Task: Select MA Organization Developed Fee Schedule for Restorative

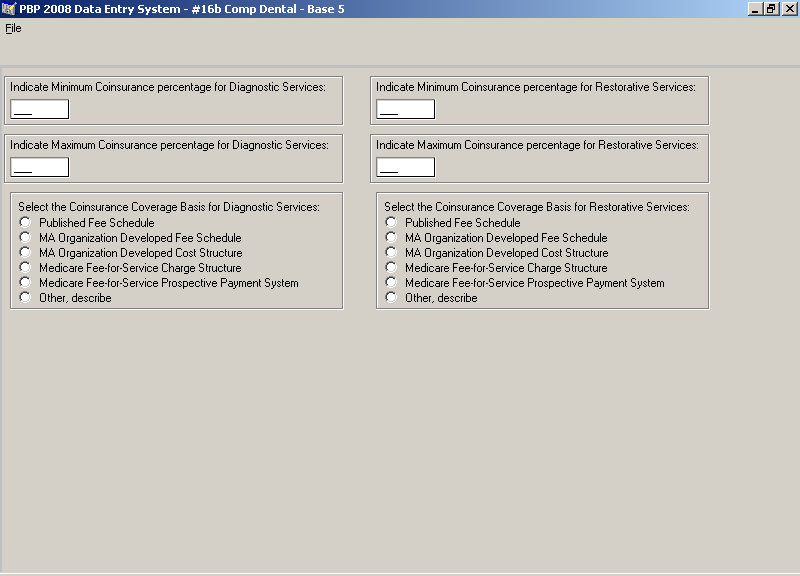Action: [x=391, y=237]
